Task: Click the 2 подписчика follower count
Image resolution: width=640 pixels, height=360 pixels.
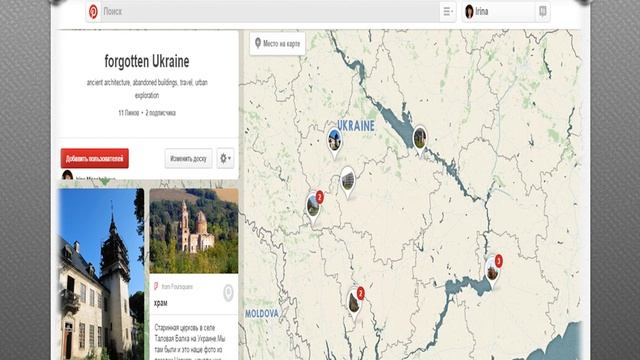Action: 160,113
